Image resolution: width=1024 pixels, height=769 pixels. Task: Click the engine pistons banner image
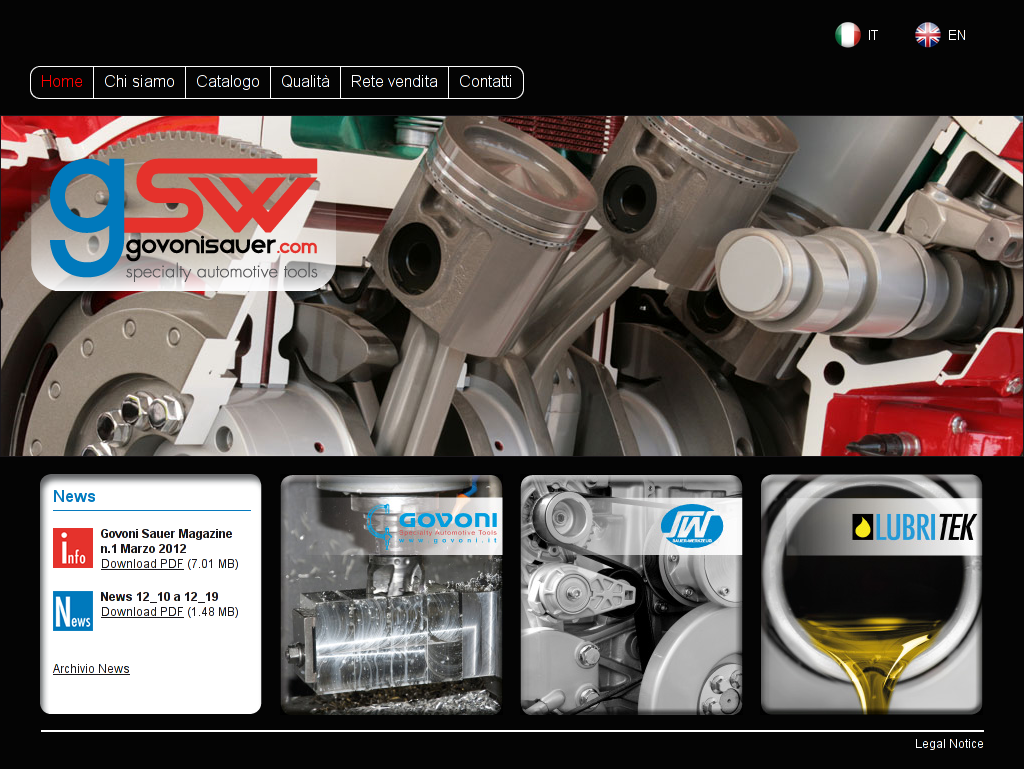(512, 286)
